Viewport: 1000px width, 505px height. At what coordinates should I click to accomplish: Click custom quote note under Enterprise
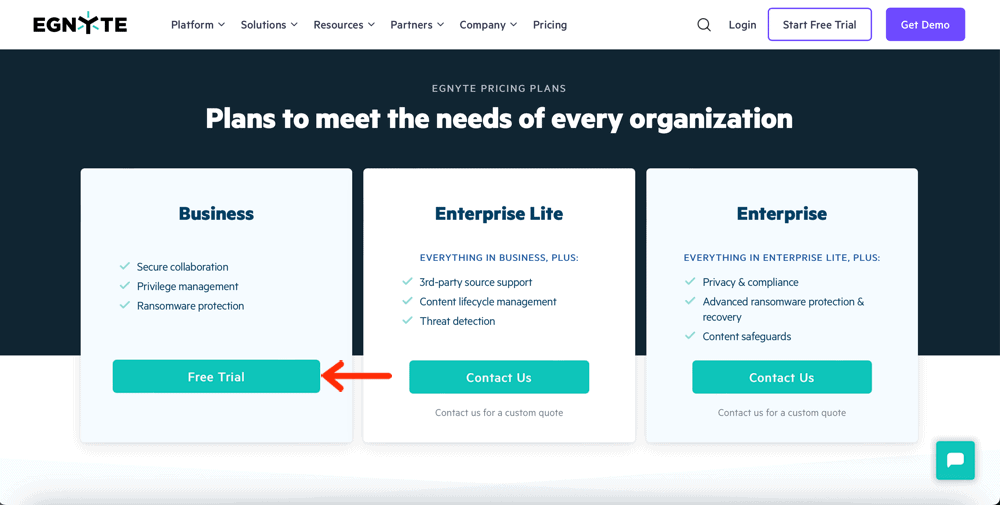point(781,413)
